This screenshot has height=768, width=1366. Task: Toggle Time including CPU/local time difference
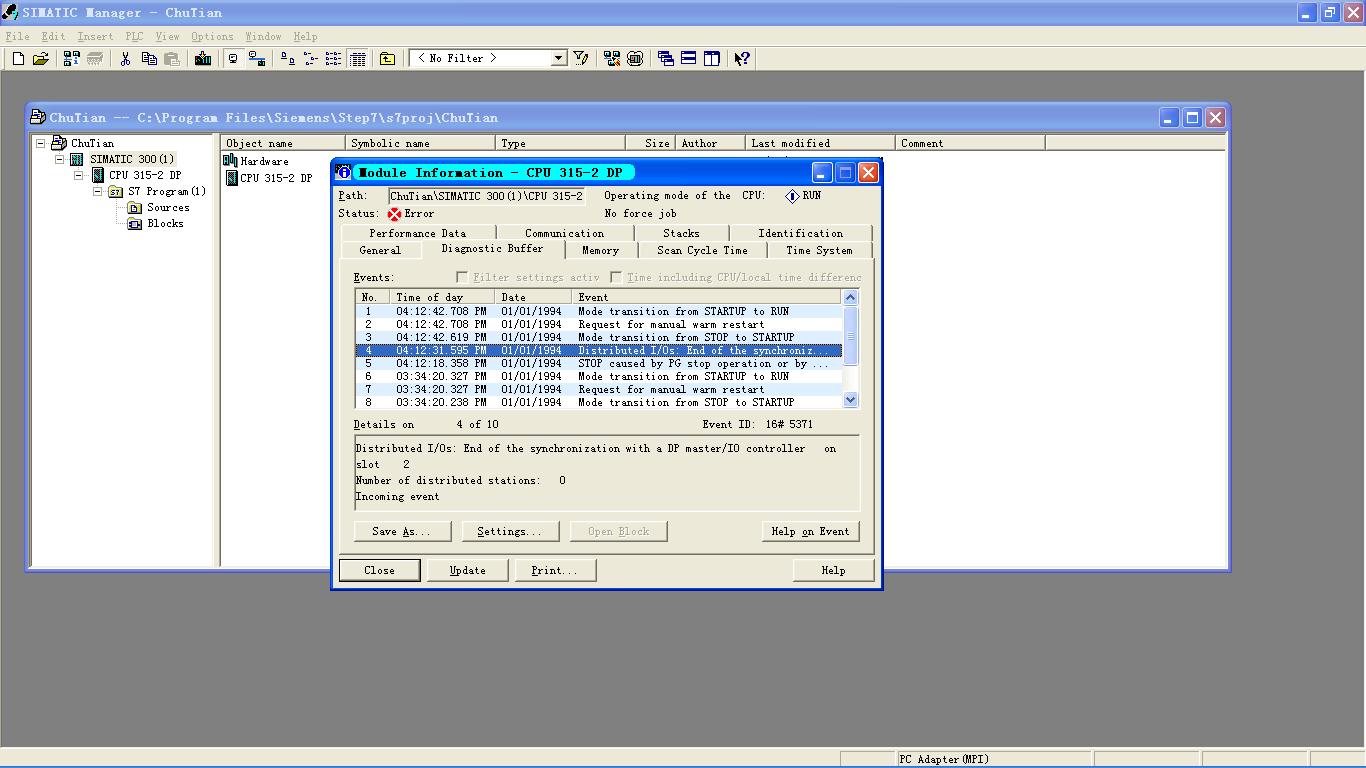(616, 277)
